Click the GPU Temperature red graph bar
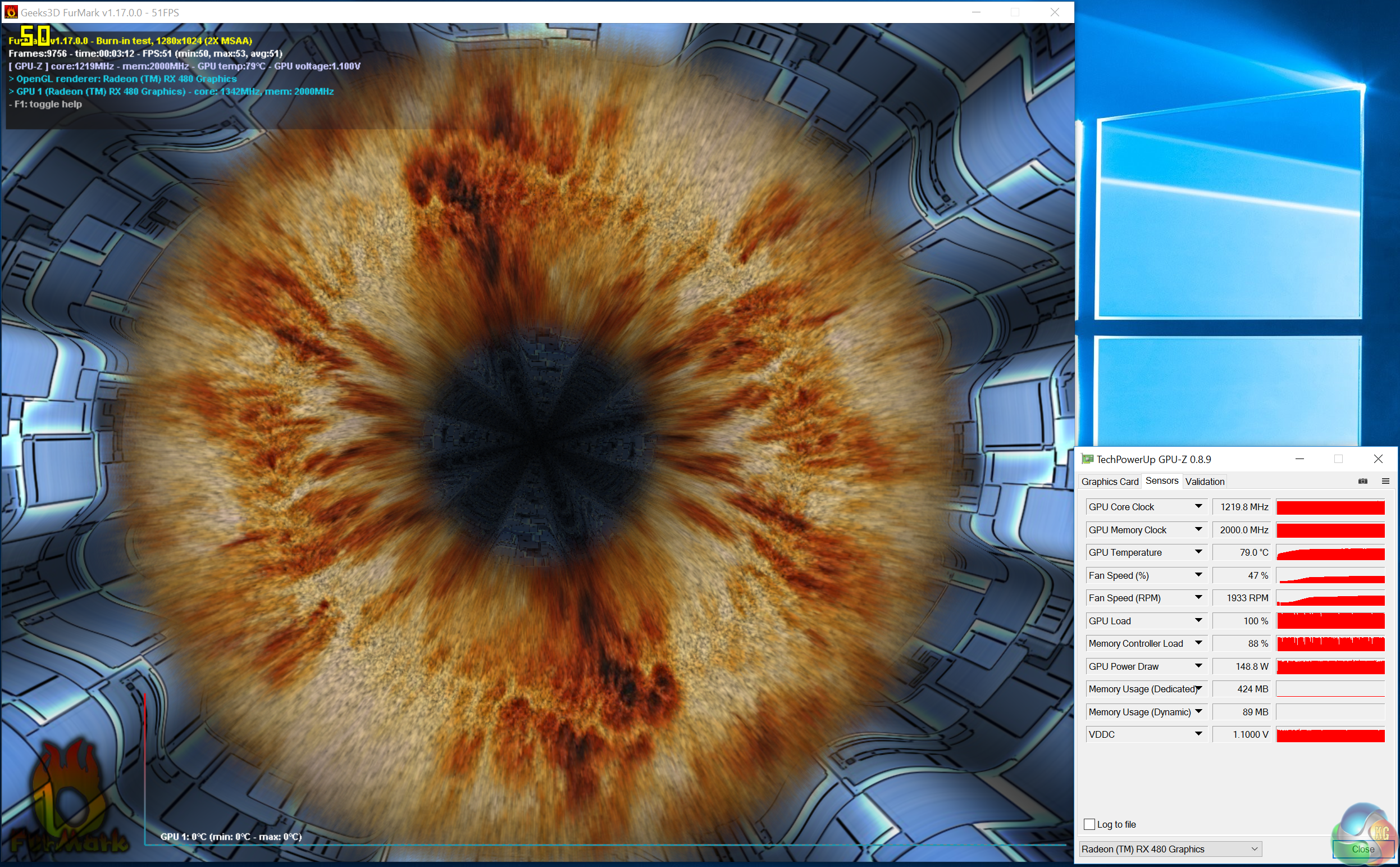The height and width of the screenshot is (867, 1400). pos(1330,553)
